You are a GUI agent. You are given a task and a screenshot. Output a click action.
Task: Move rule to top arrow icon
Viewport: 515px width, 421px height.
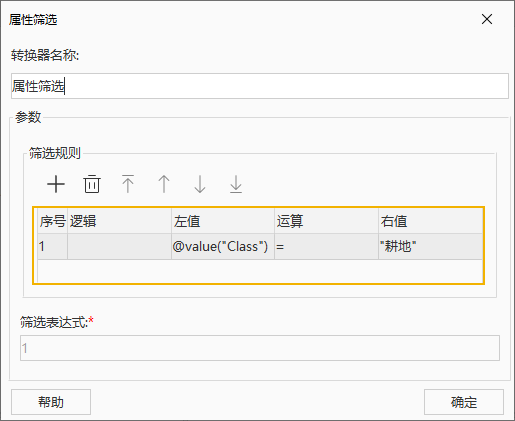pos(128,184)
